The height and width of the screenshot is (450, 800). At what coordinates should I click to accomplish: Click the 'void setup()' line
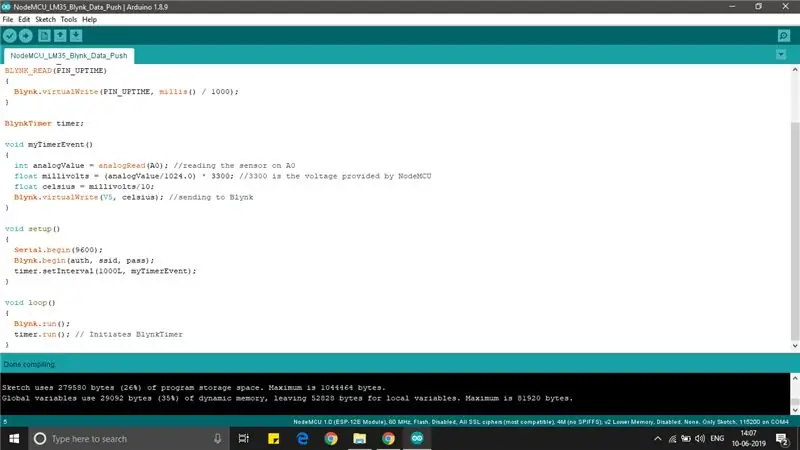[32, 229]
